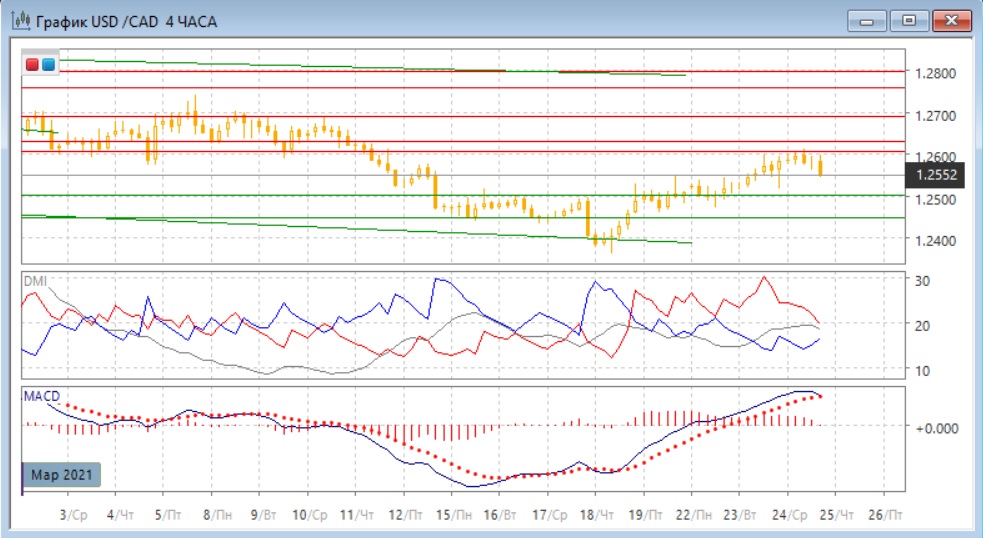Viewport: 983px width, 538px height.
Task: Click the DMI scale value 30
Action: pyautogui.click(x=922, y=281)
